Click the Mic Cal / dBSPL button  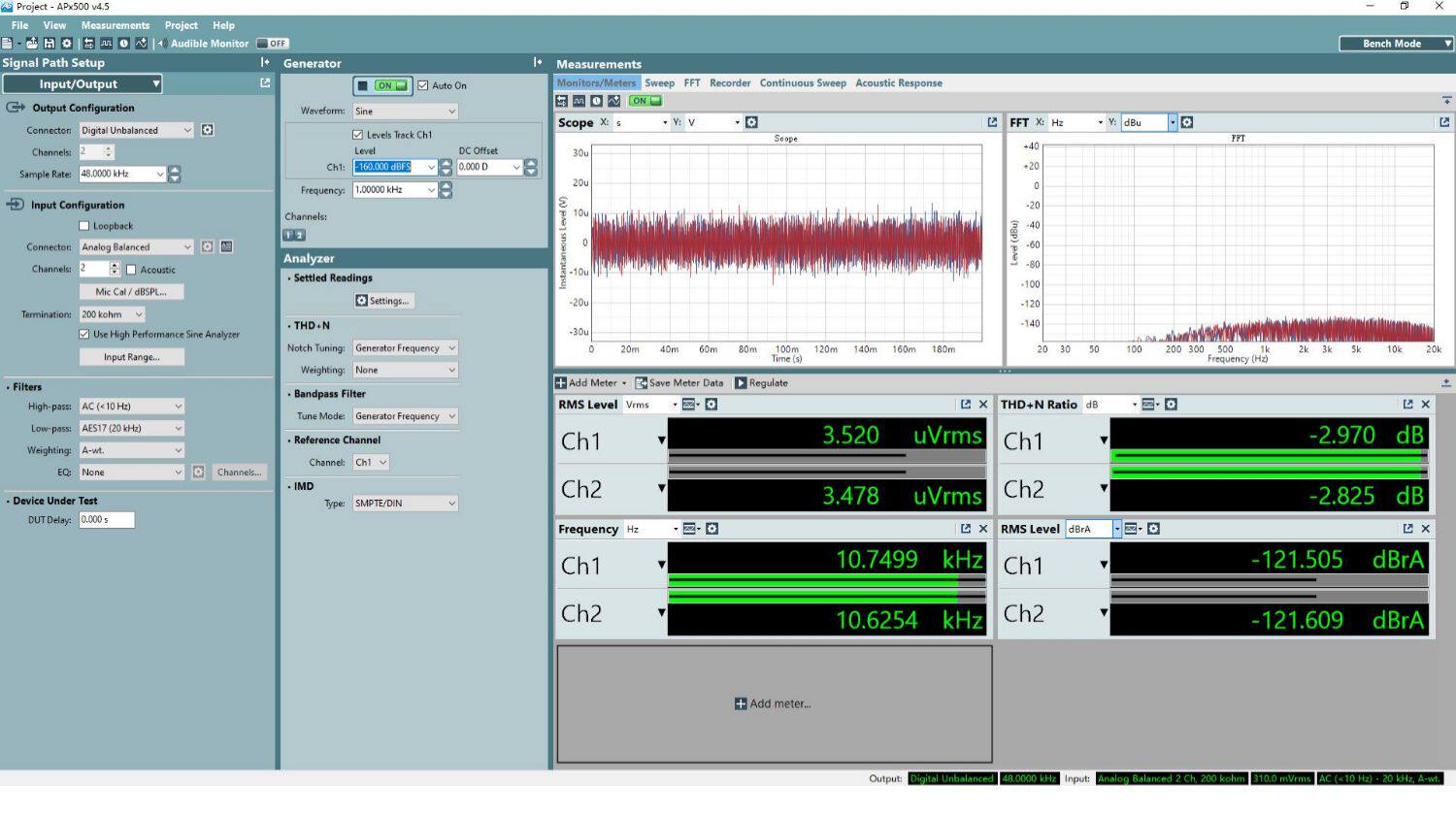[131, 292]
